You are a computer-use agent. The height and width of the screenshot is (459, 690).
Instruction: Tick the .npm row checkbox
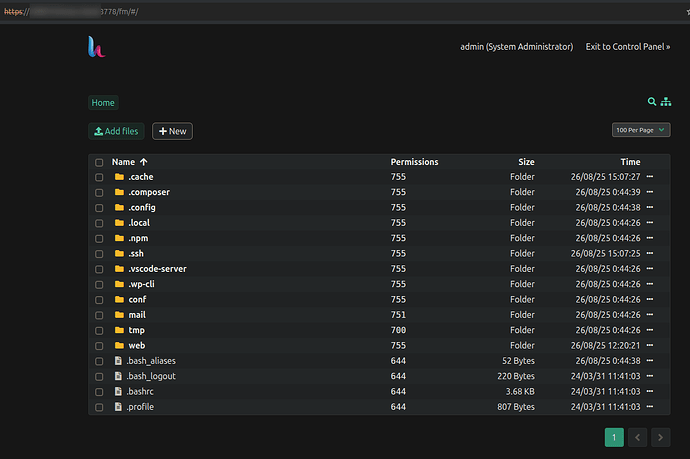click(99, 239)
